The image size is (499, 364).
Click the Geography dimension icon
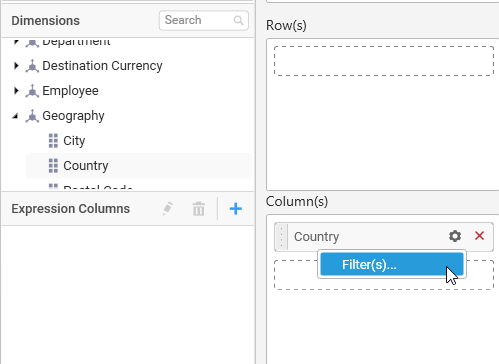click(32, 116)
